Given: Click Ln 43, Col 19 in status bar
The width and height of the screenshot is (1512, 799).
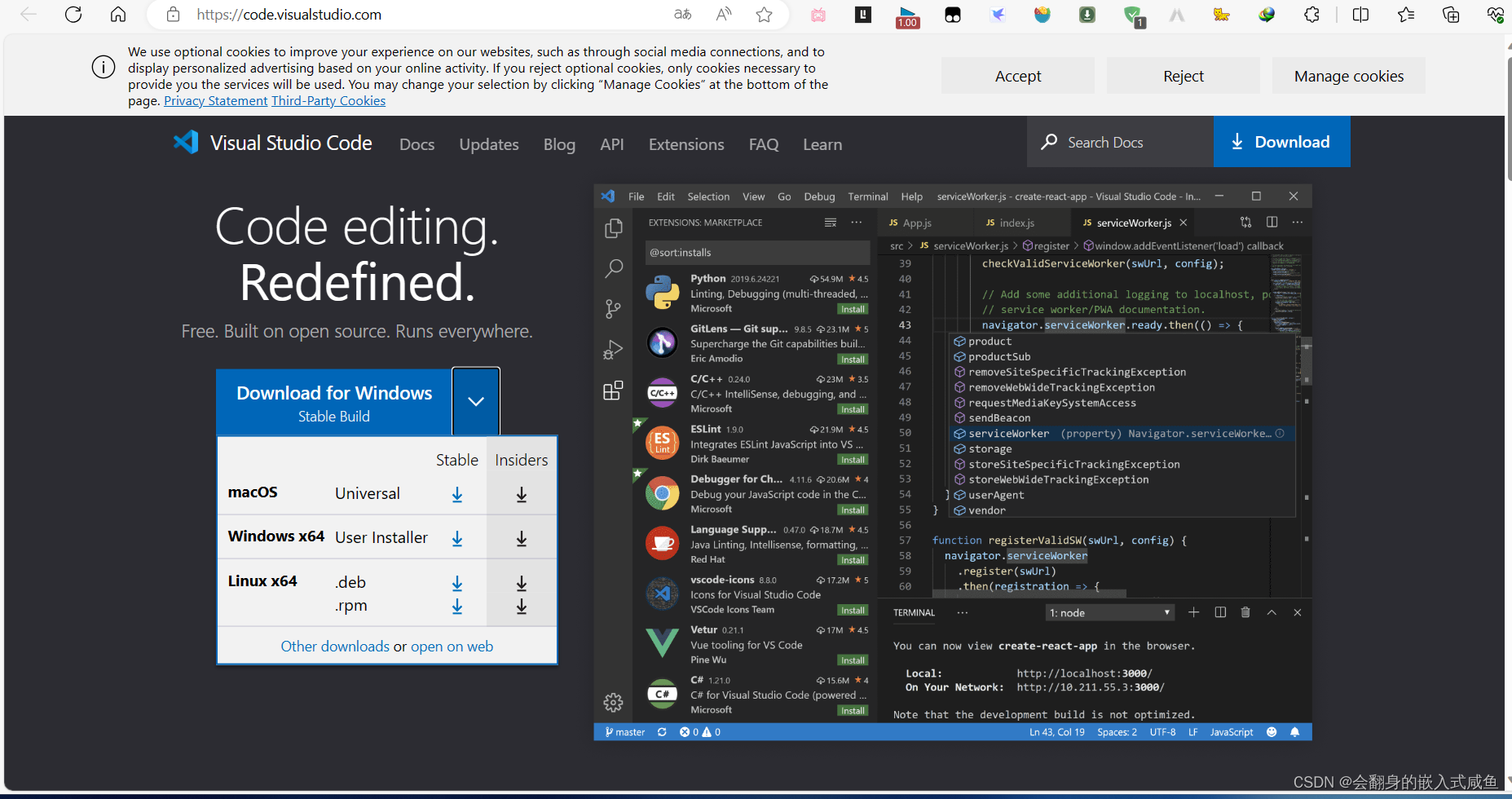Looking at the screenshot, I should click(1056, 732).
